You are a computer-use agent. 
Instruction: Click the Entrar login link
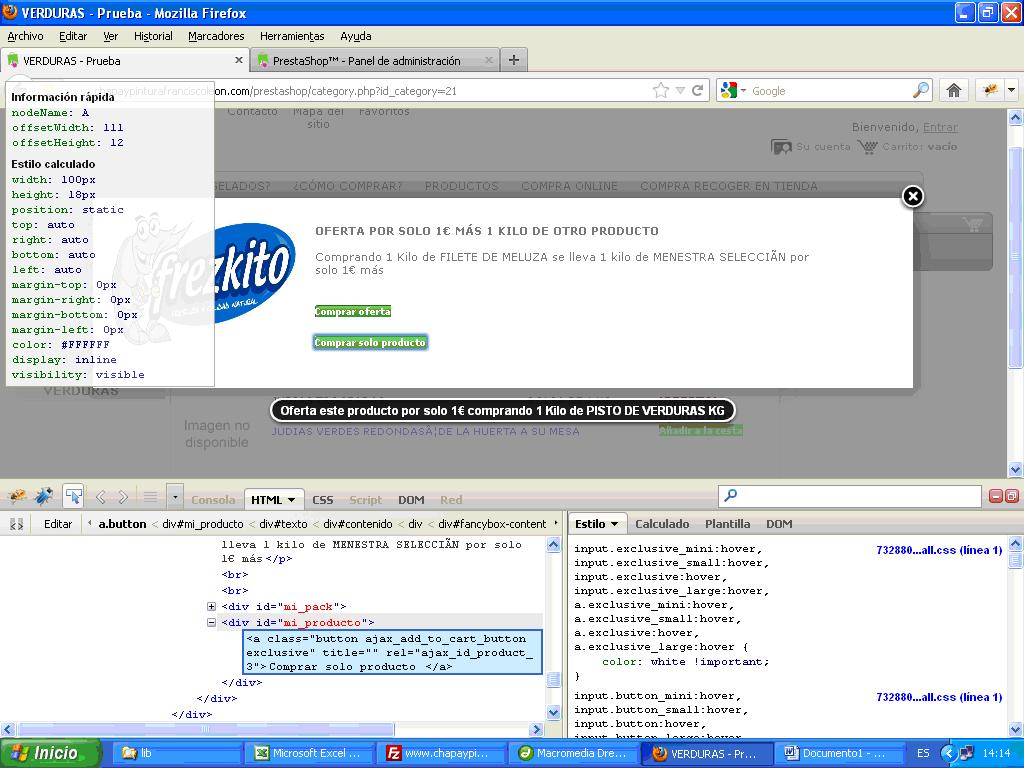click(x=940, y=127)
